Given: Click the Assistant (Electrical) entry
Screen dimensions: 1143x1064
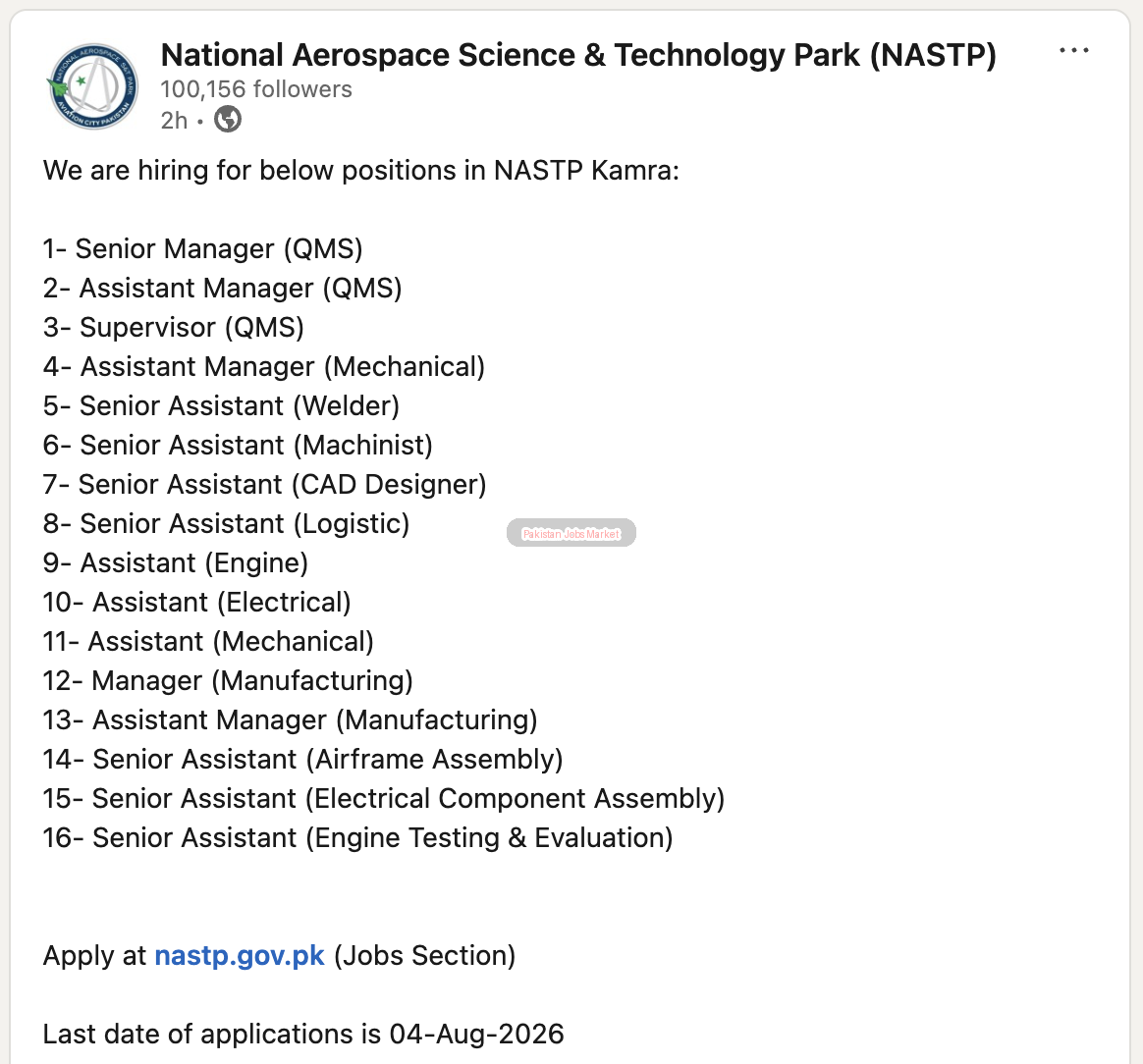Looking at the screenshot, I should pos(196,603).
